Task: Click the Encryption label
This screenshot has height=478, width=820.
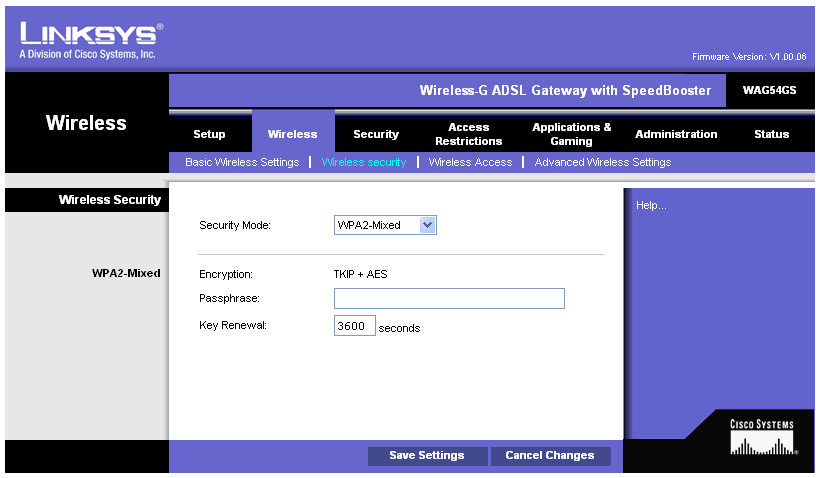Action: (225, 274)
